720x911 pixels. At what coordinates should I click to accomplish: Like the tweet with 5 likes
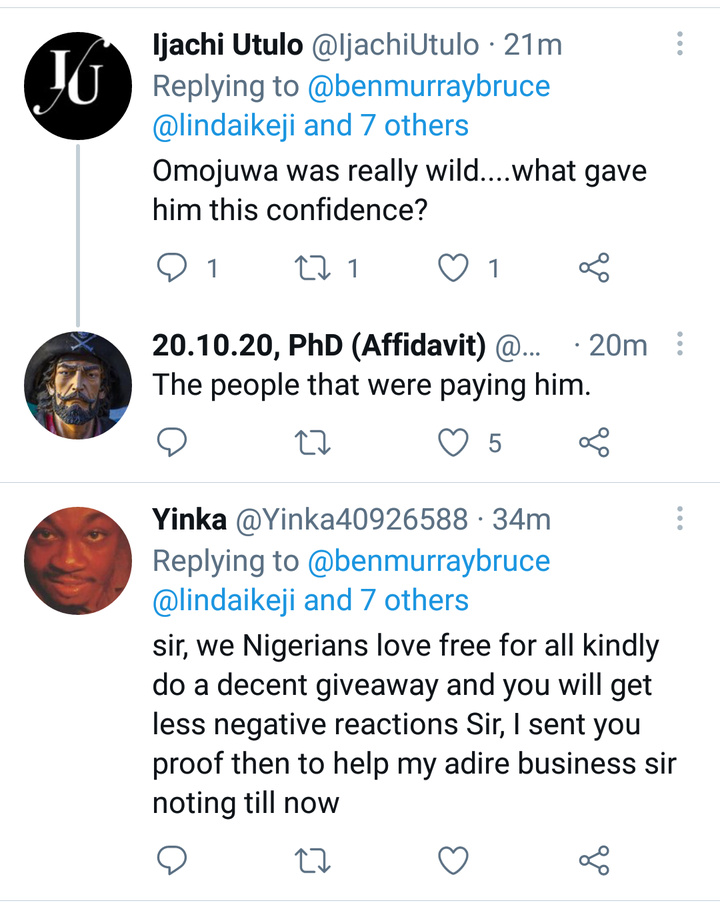(x=453, y=443)
